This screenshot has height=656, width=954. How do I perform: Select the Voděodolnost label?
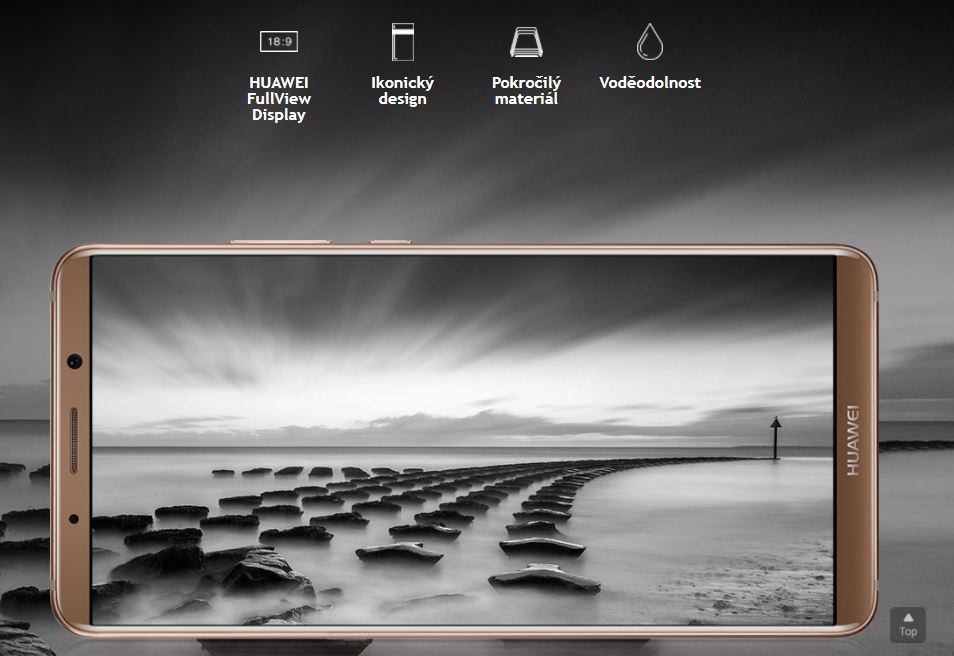pyautogui.click(x=650, y=83)
